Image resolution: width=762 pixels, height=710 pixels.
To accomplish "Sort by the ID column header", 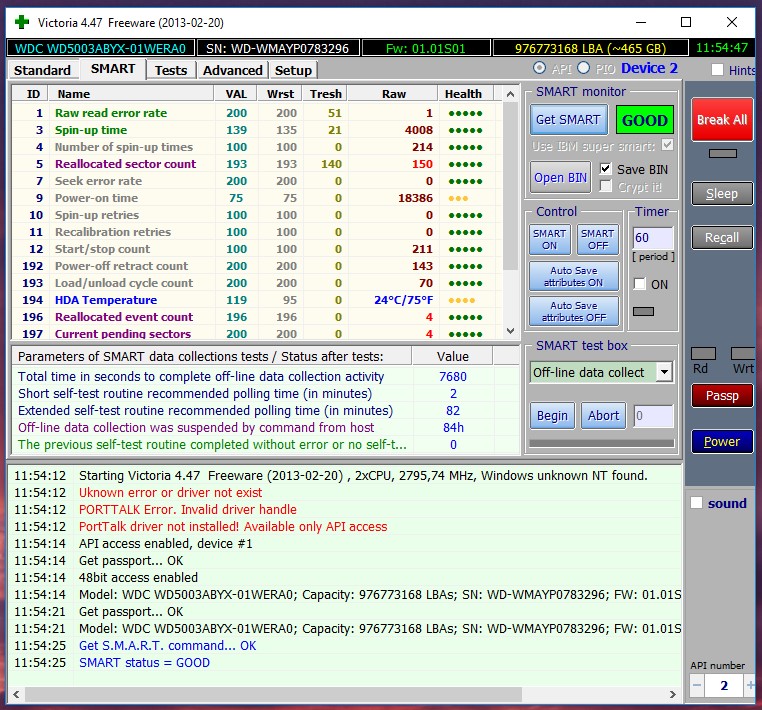I will click(29, 94).
